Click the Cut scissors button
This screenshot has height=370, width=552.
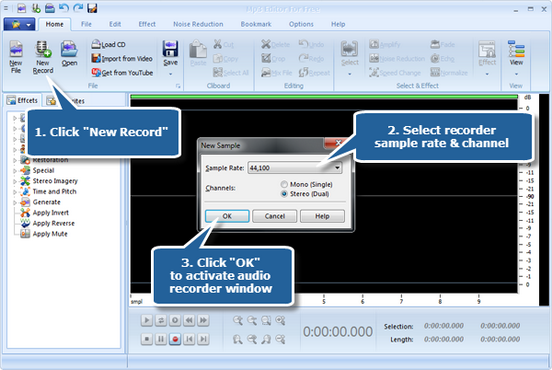(x=224, y=44)
